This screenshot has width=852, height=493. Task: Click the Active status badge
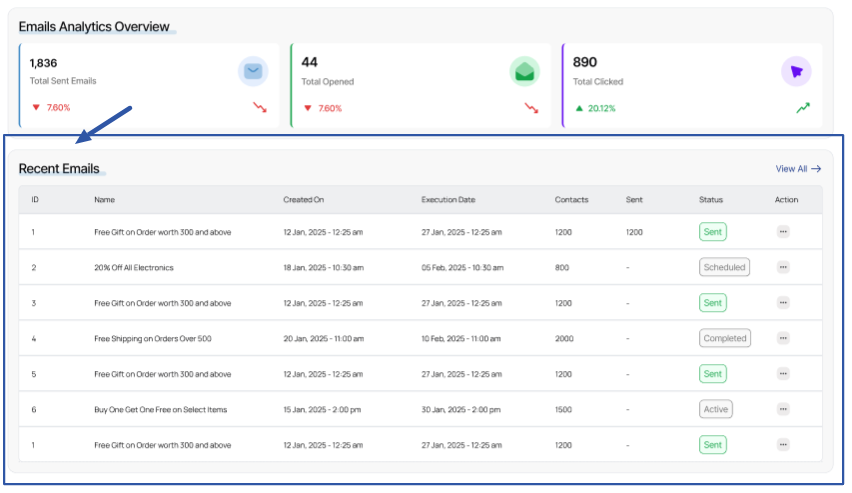pyautogui.click(x=715, y=409)
